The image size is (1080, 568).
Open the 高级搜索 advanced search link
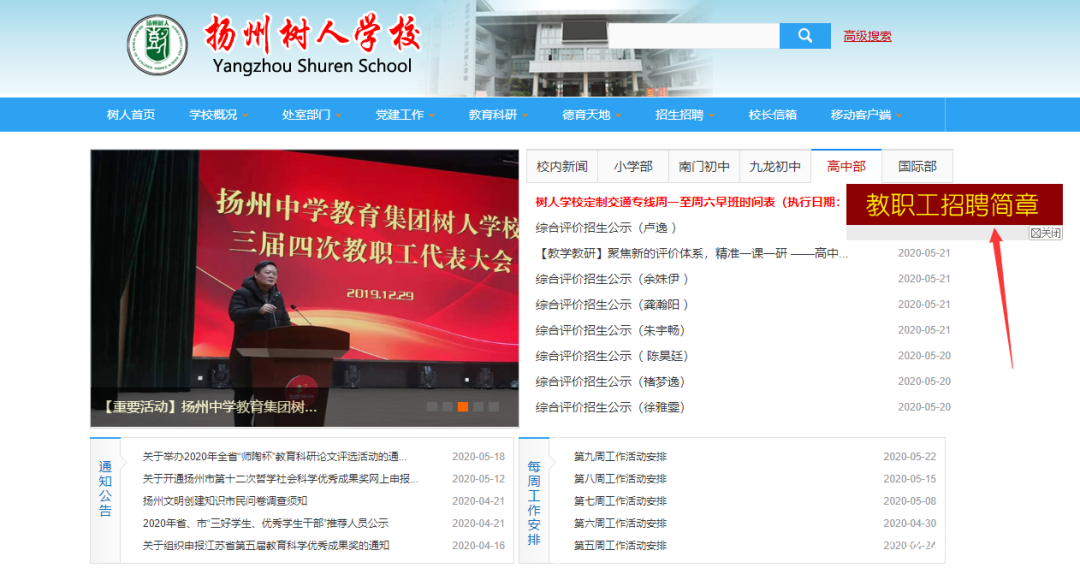click(867, 36)
